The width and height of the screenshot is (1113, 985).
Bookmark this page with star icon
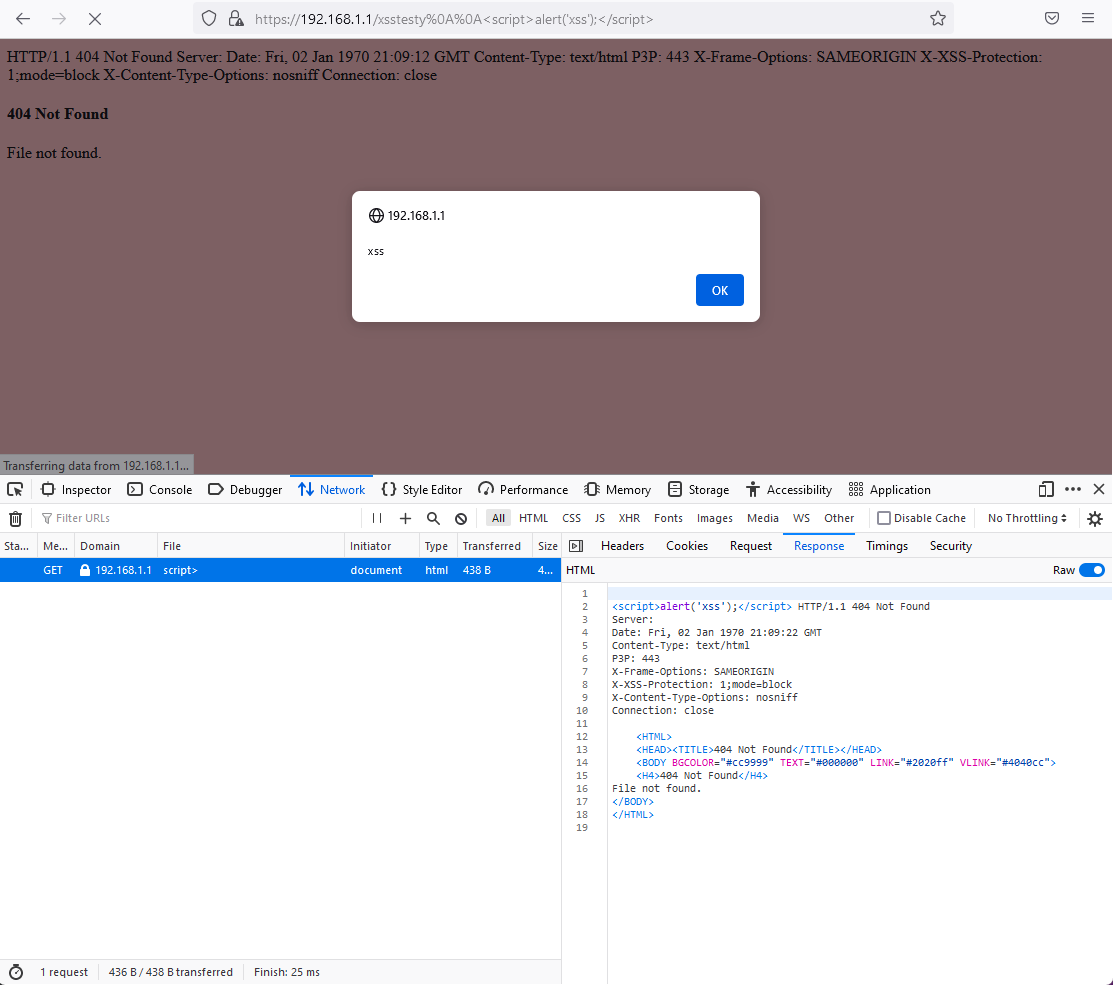point(938,19)
